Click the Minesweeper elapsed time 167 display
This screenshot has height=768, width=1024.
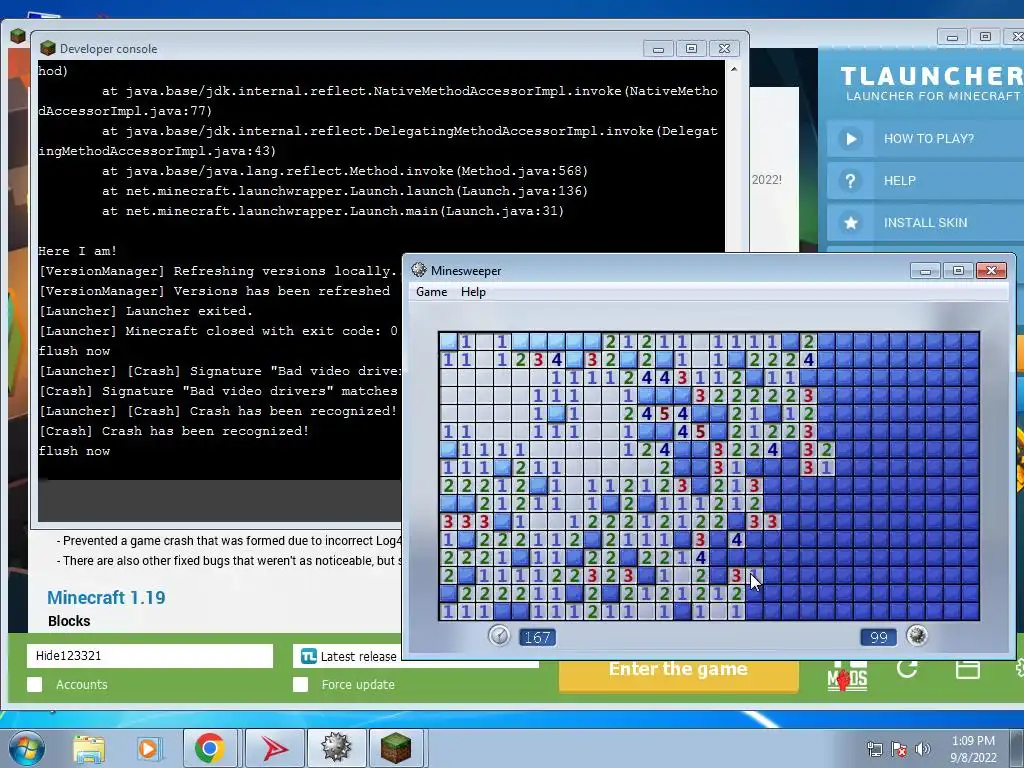point(537,637)
